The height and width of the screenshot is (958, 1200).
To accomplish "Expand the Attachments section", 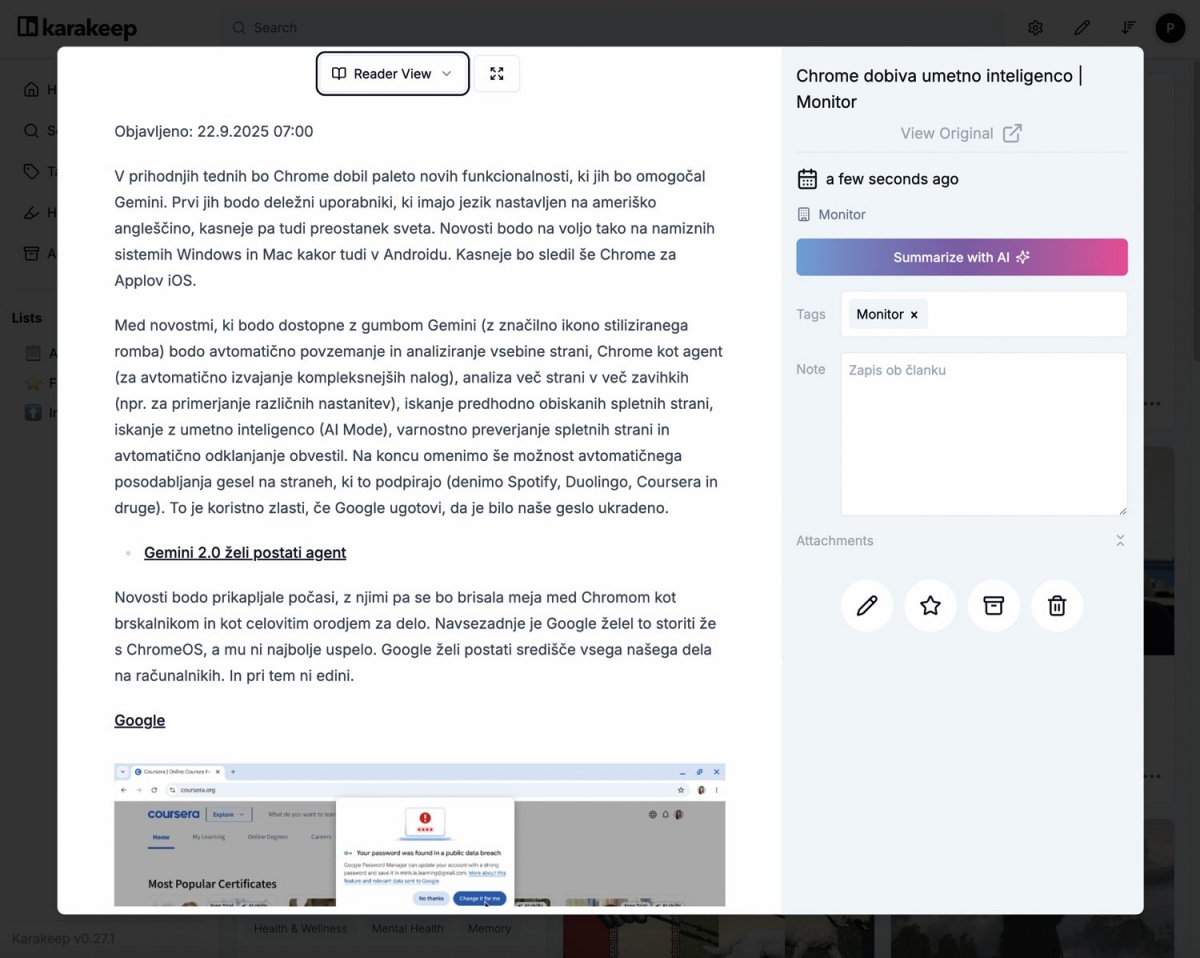I will tap(1120, 541).
